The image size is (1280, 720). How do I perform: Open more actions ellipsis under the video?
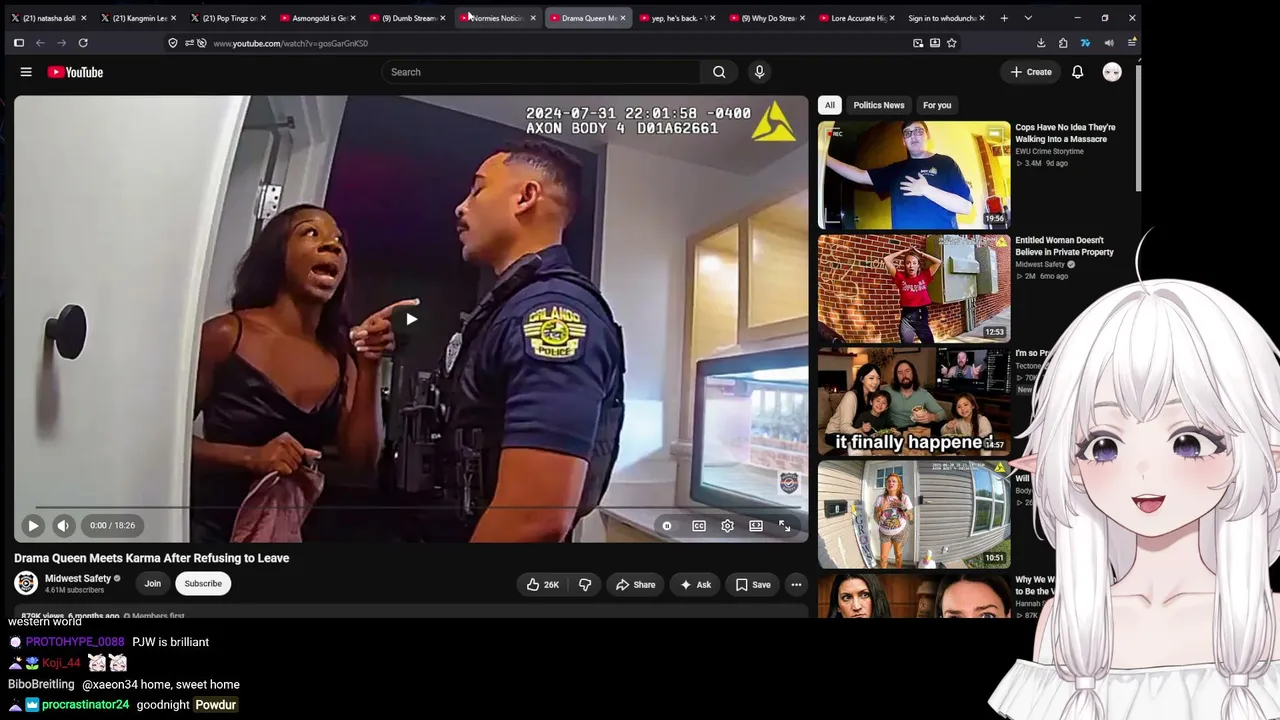[x=796, y=585]
